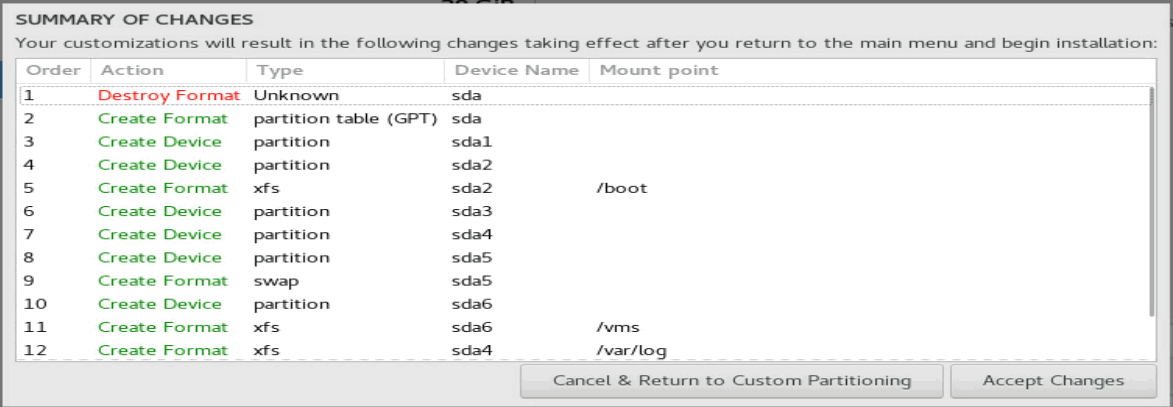
Task: Sort by the Order column header
Action: pyautogui.click(x=53, y=70)
